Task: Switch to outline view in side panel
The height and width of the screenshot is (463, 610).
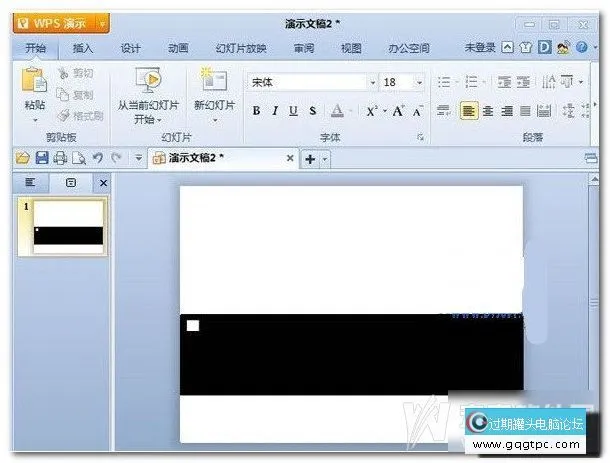Action: [30, 182]
